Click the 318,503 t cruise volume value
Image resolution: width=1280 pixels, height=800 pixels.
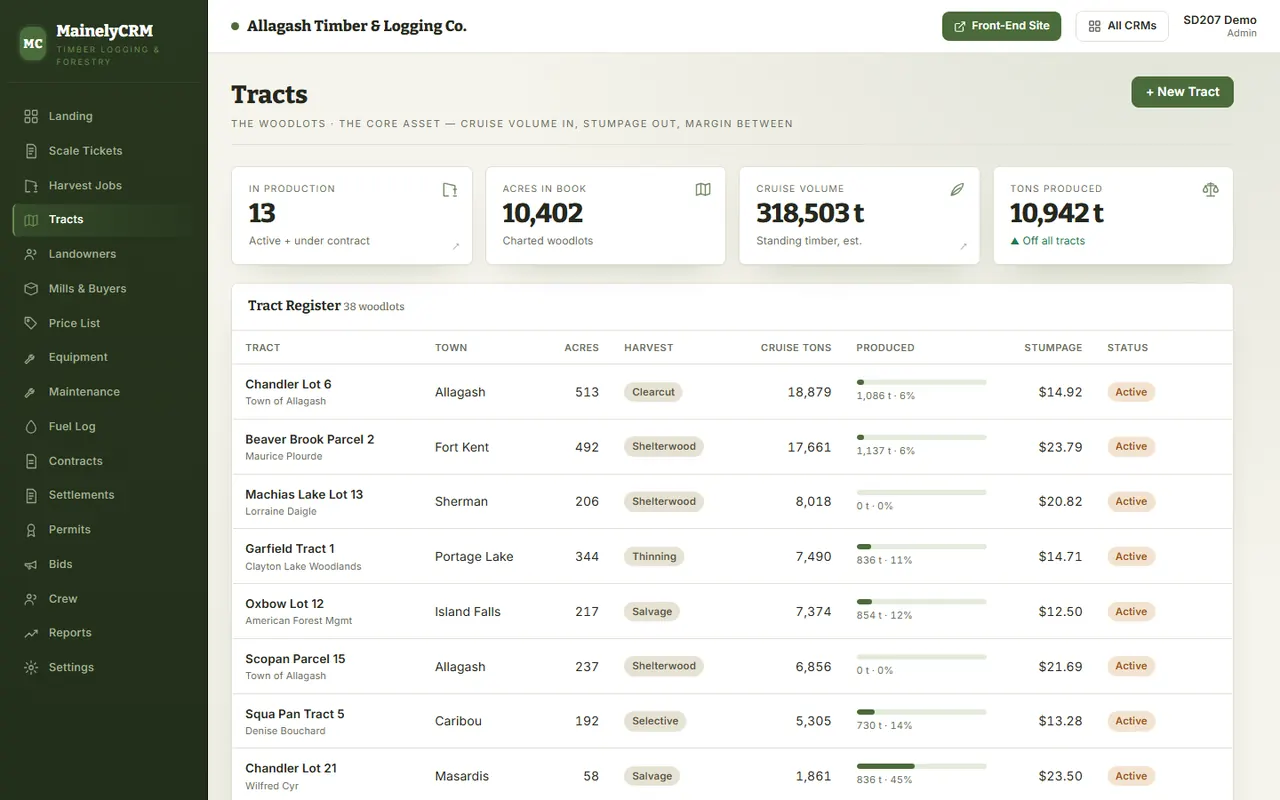tap(810, 213)
